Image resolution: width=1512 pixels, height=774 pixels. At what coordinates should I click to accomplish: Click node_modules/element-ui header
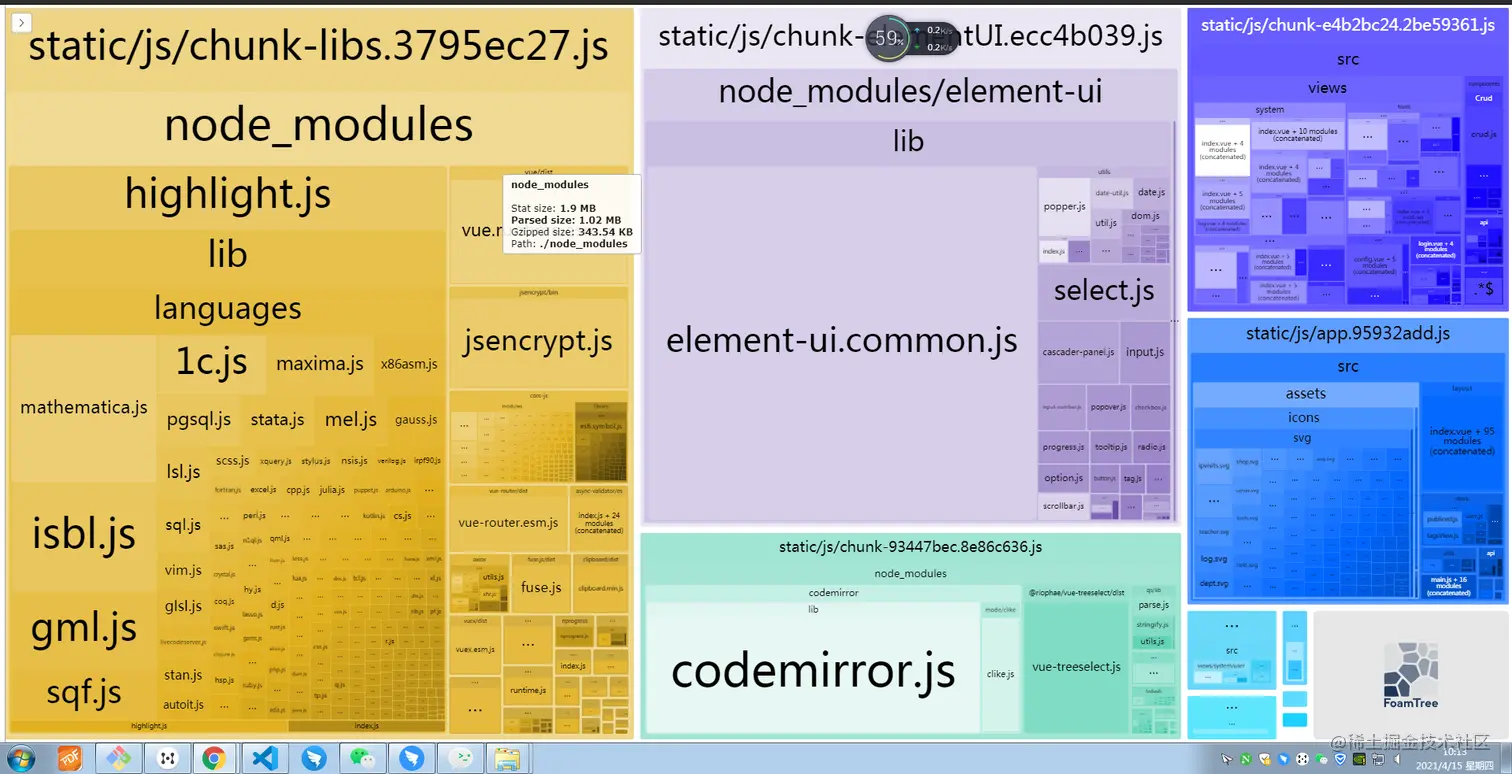(x=910, y=92)
